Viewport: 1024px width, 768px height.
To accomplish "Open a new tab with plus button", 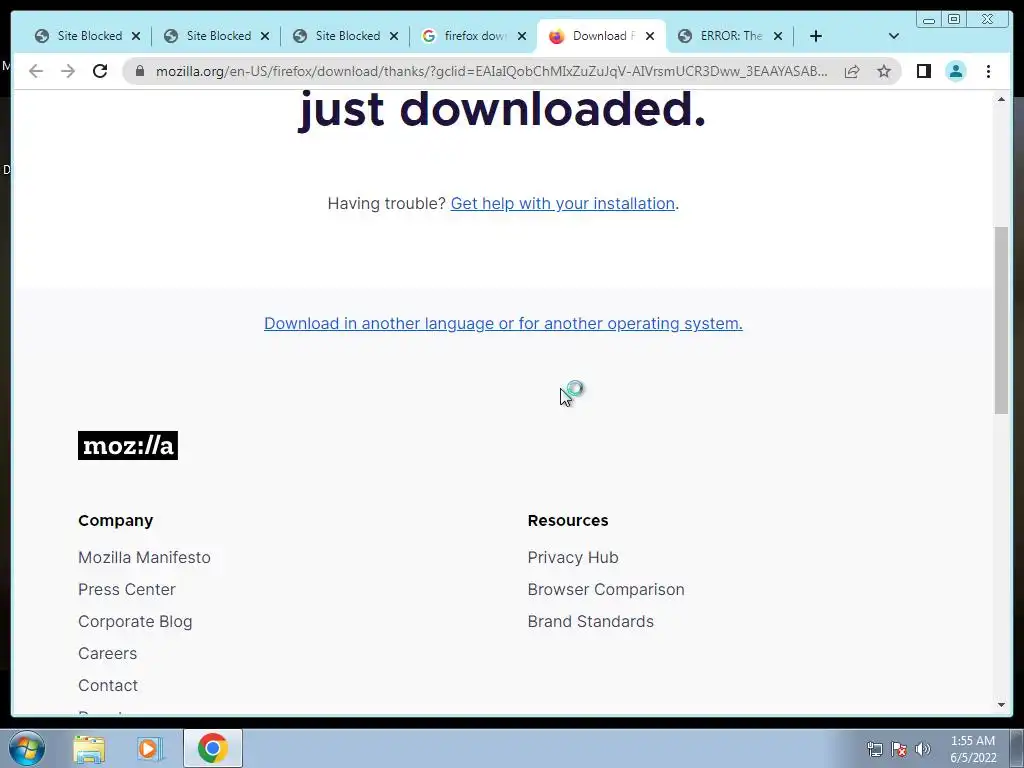I will tap(816, 36).
